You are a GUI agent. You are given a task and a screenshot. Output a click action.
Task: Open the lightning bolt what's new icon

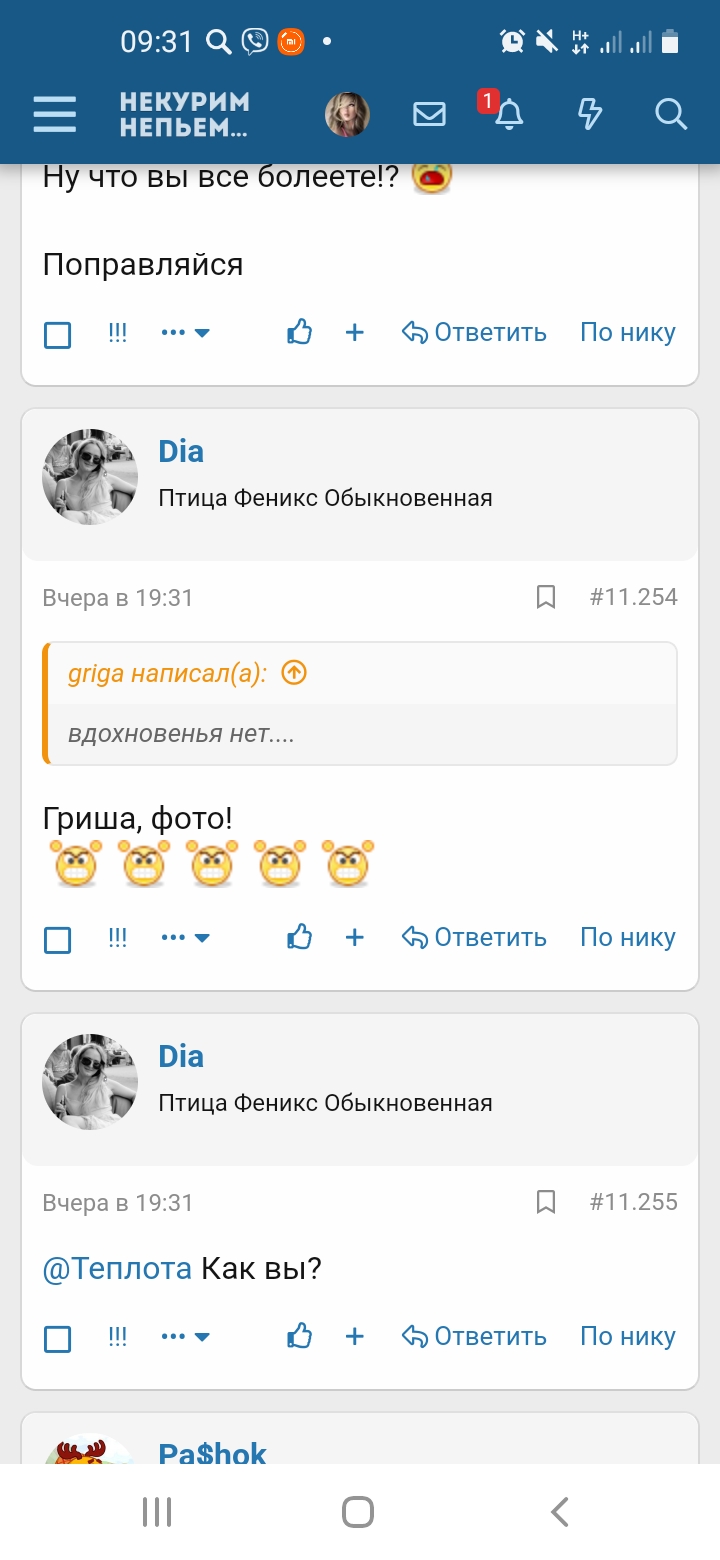pos(590,114)
